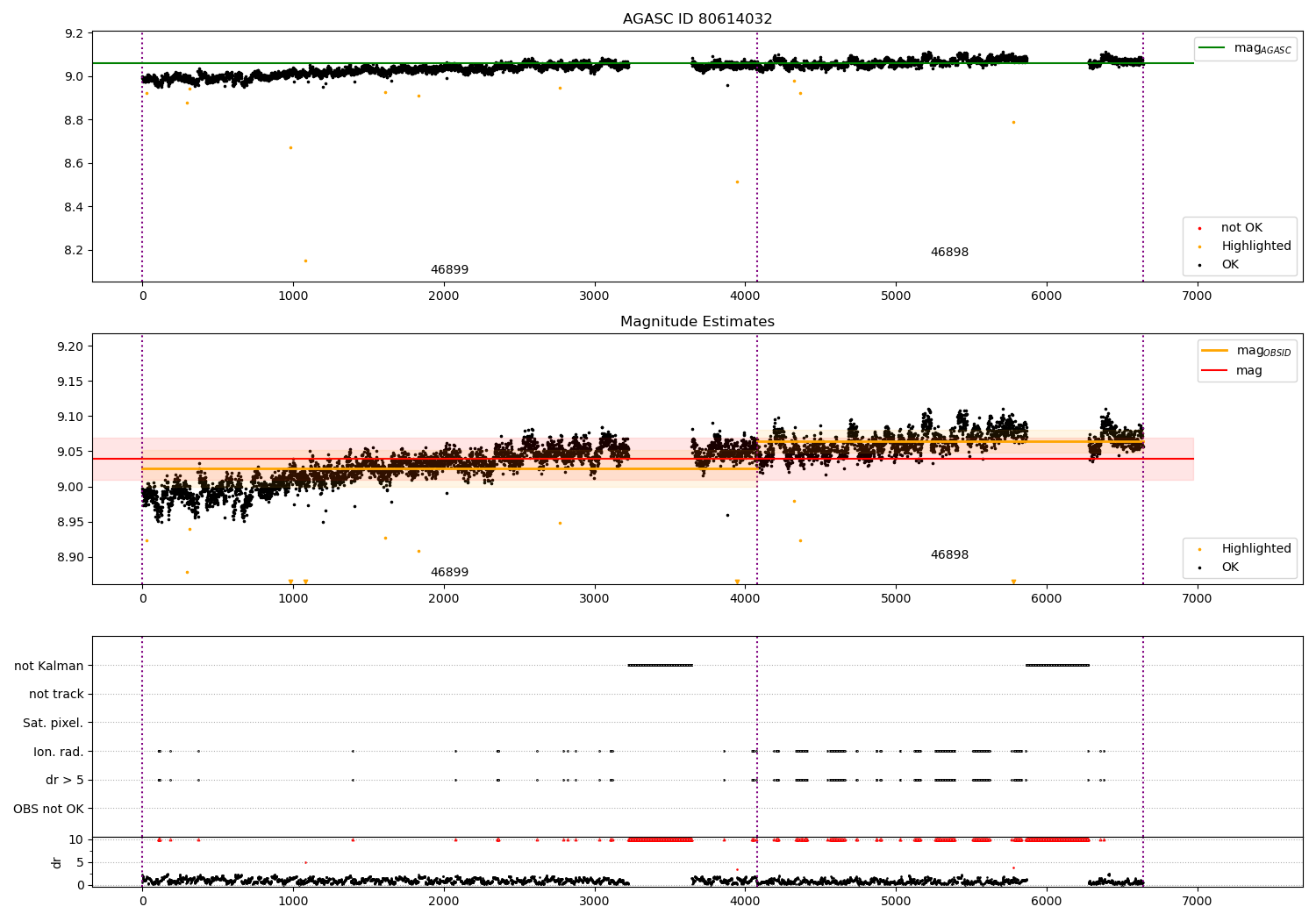Click the 8.8 tick on top plot y-axis
The width and height of the screenshot is (1316, 921).
74,120
